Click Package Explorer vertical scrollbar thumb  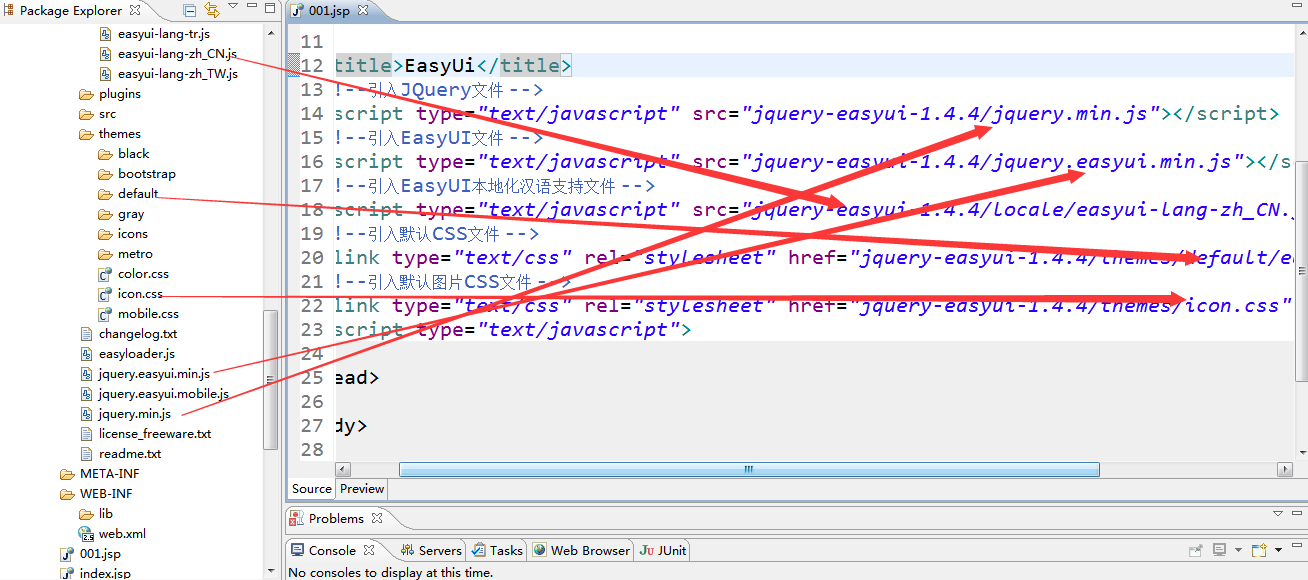pyautogui.click(x=270, y=379)
